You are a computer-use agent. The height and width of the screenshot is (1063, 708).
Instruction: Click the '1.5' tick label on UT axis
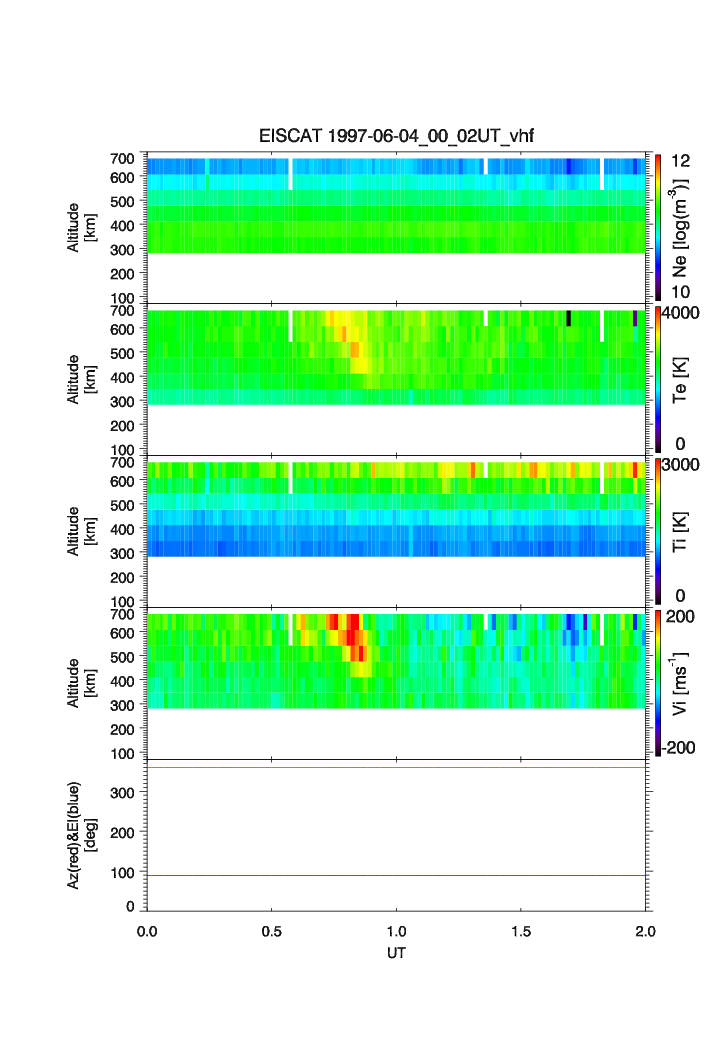[521, 931]
